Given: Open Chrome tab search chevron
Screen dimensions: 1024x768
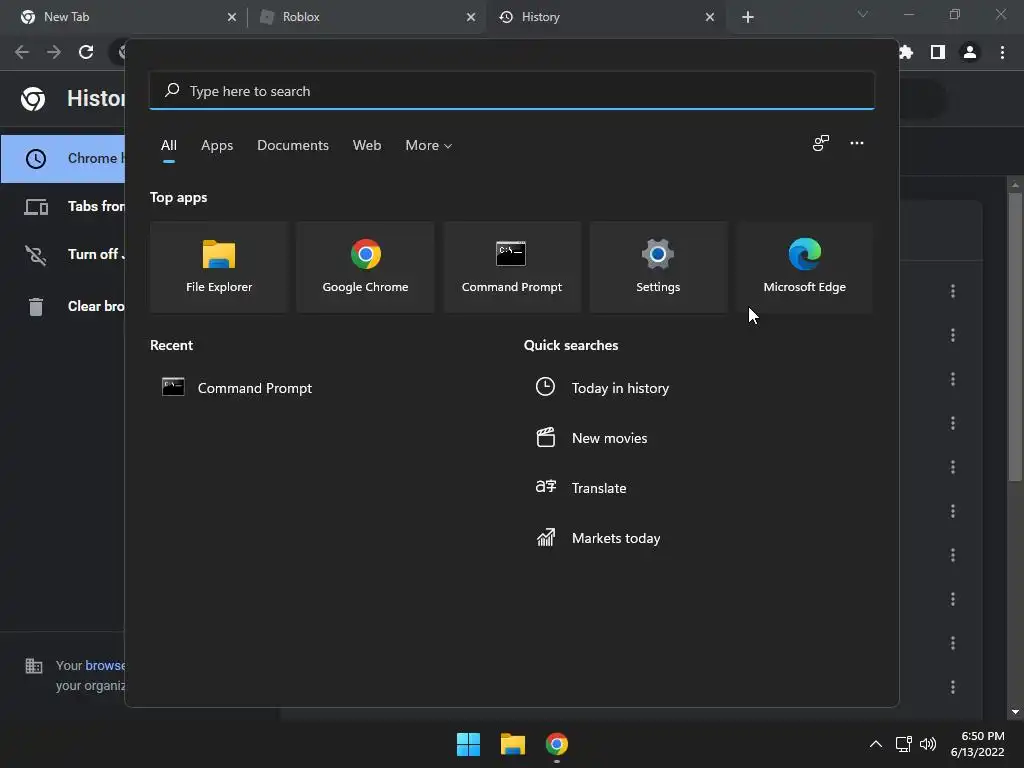Looking at the screenshot, I should 863,14.
